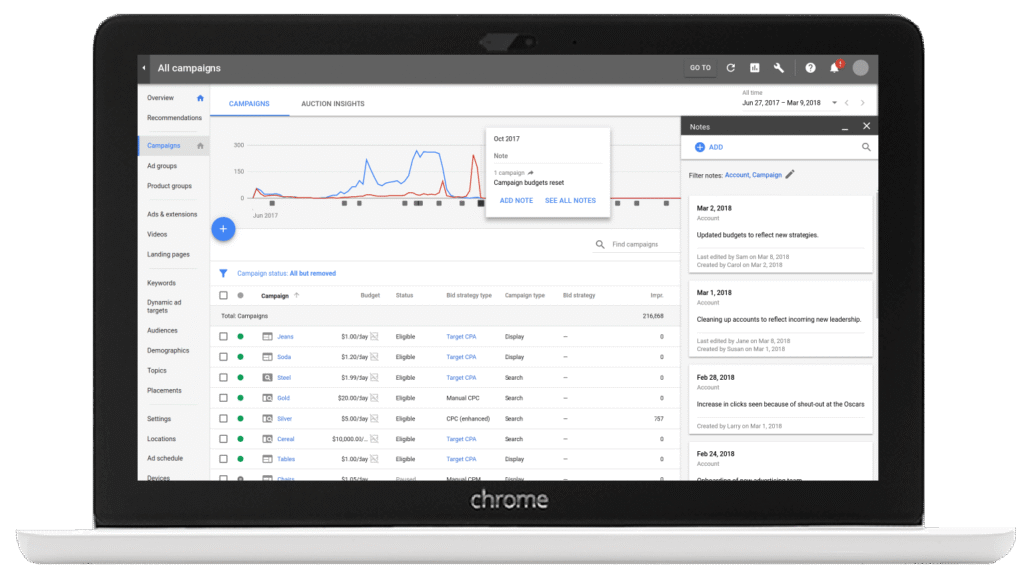The width and height of the screenshot is (1024, 574).
Task: Collapse the navigation panel arrow beside All campaigns
Action: [x=144, y=68]
